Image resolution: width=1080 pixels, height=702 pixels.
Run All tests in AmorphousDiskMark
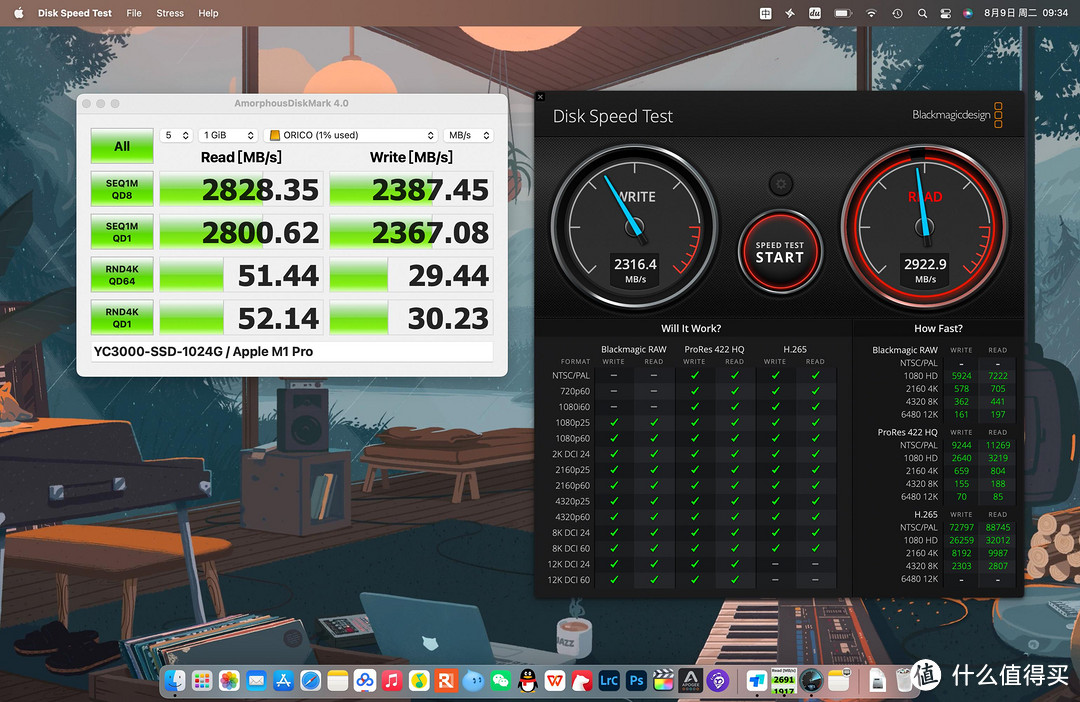pyautogui.click(x=122, y=146)
